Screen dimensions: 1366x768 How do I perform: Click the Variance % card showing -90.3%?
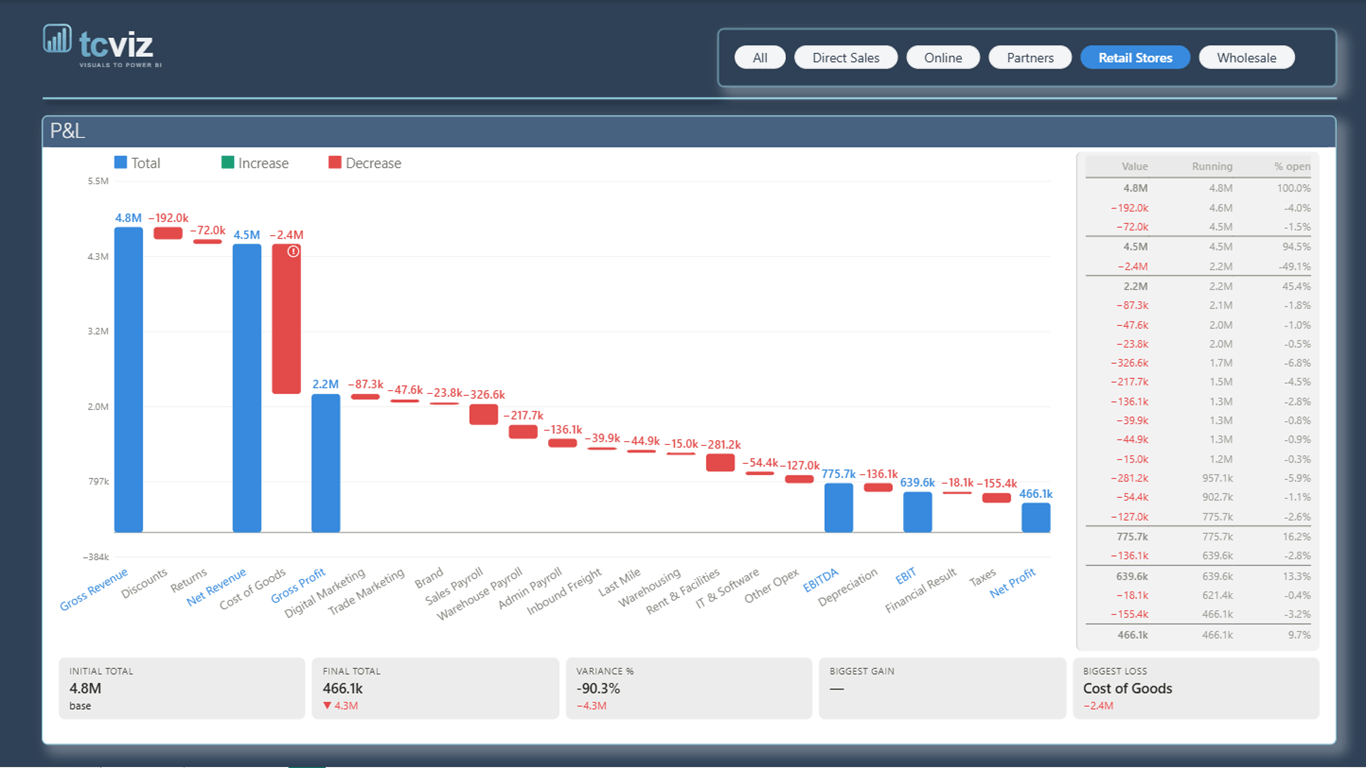pyautogui.click(x=689, y=688)
